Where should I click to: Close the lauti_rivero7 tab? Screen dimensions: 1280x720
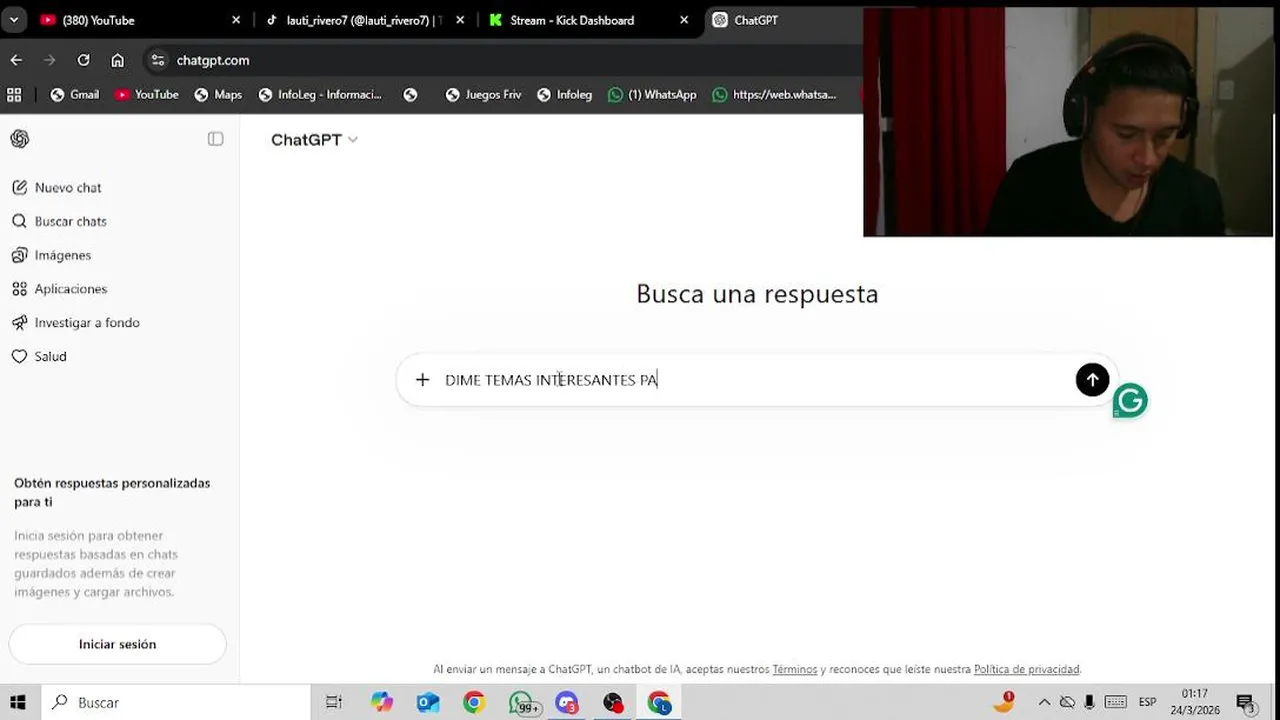pos(460,20)
